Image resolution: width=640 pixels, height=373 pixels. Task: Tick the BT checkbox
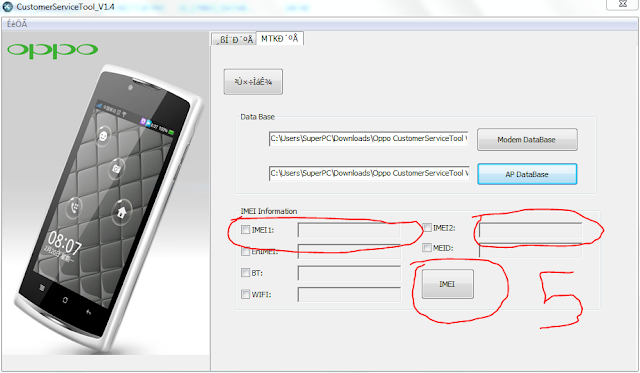coord(245,273)
